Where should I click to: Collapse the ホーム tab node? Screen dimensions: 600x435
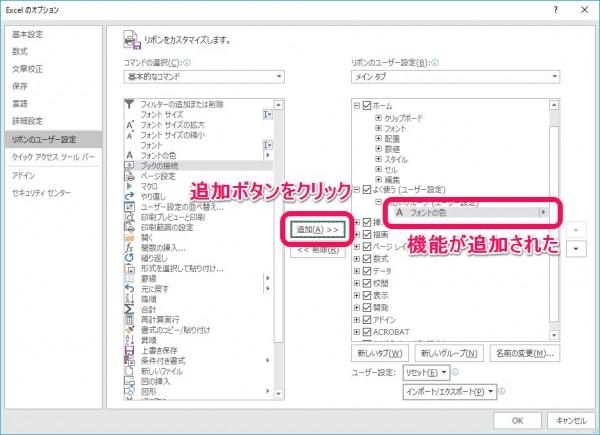pos(357,105)
